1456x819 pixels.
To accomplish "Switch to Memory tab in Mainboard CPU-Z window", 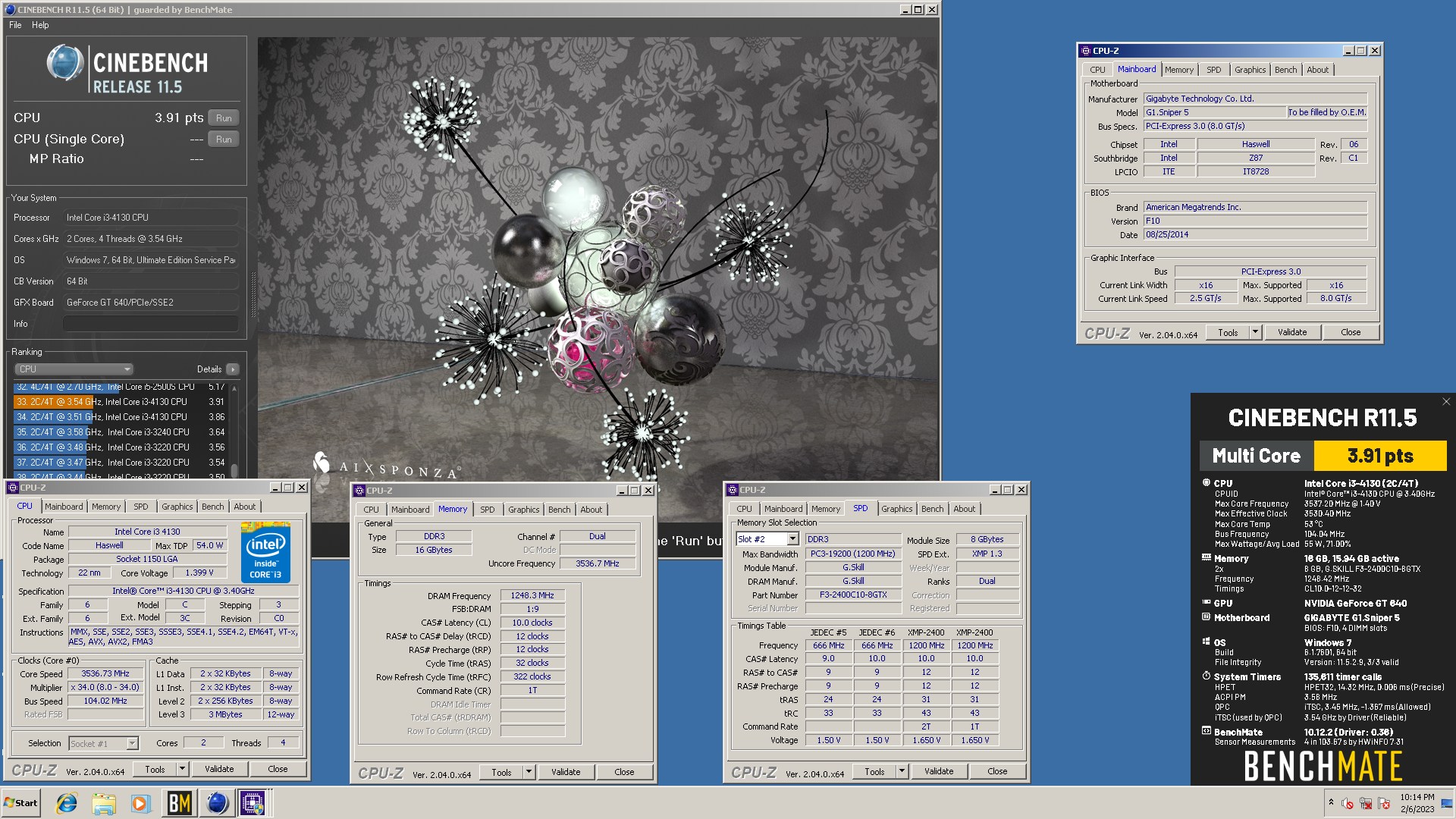I will point(1179,70).
